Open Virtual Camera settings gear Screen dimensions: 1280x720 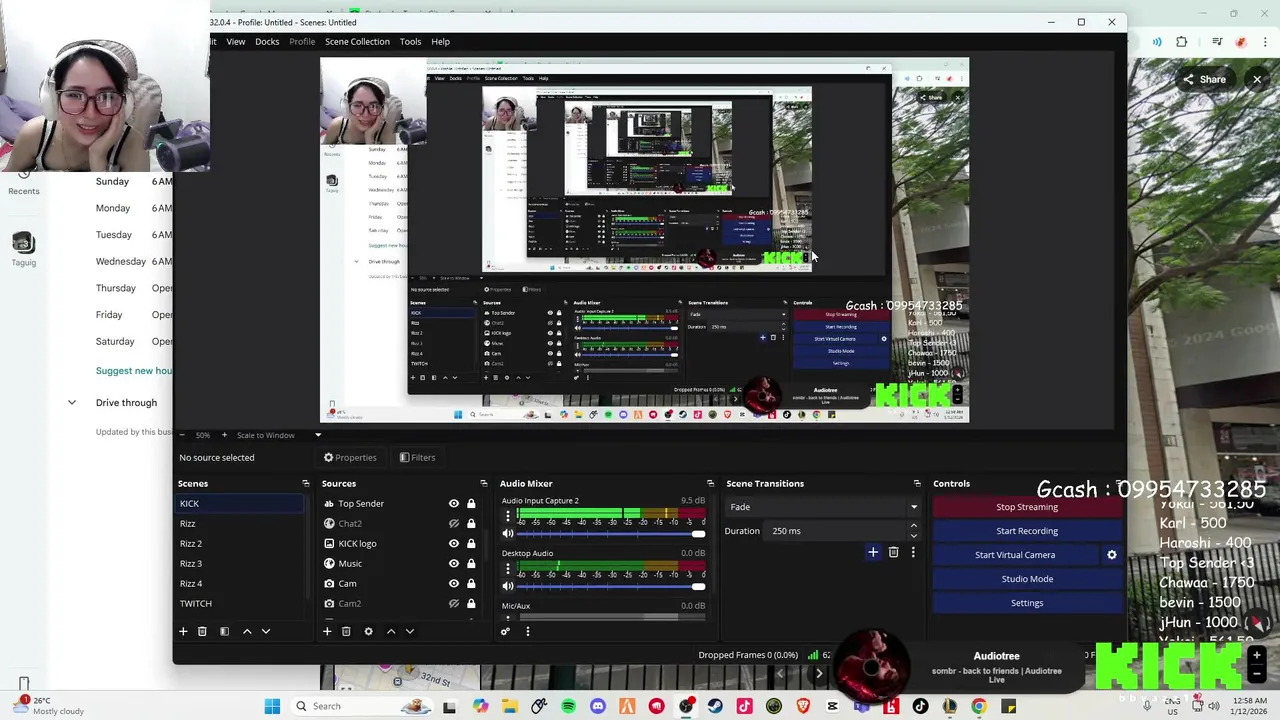pos(1111,555)
